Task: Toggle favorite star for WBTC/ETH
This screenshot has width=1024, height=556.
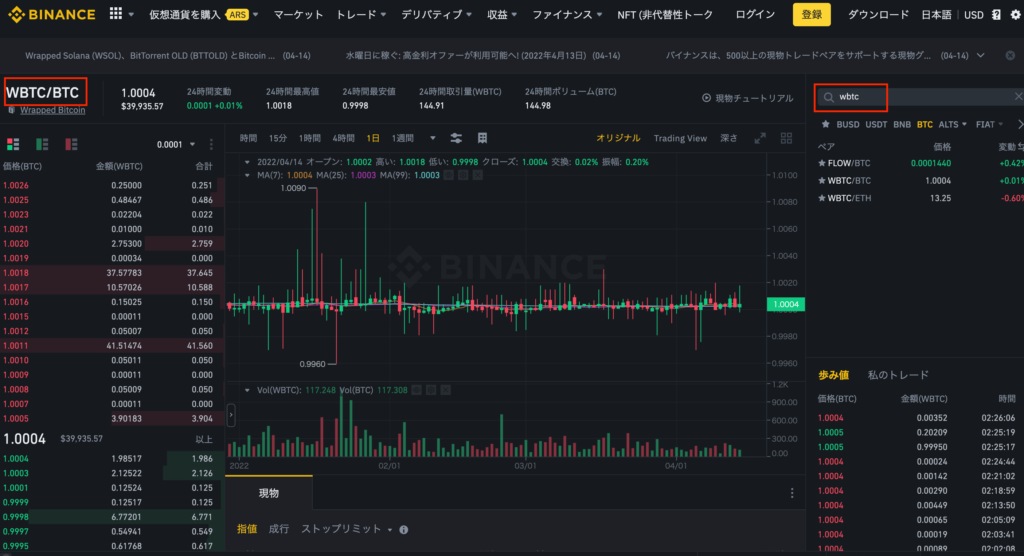Action: coord(822,198)
